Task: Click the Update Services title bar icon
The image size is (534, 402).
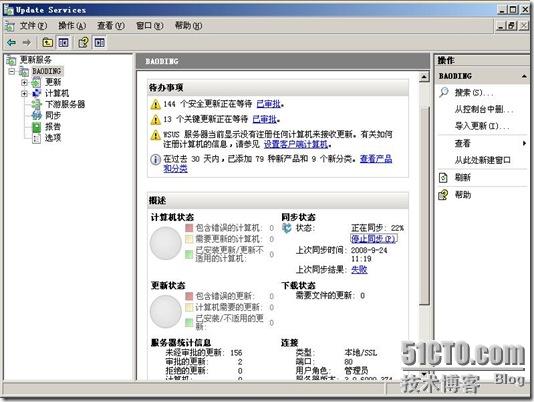Action: click(x=9, y=10)
